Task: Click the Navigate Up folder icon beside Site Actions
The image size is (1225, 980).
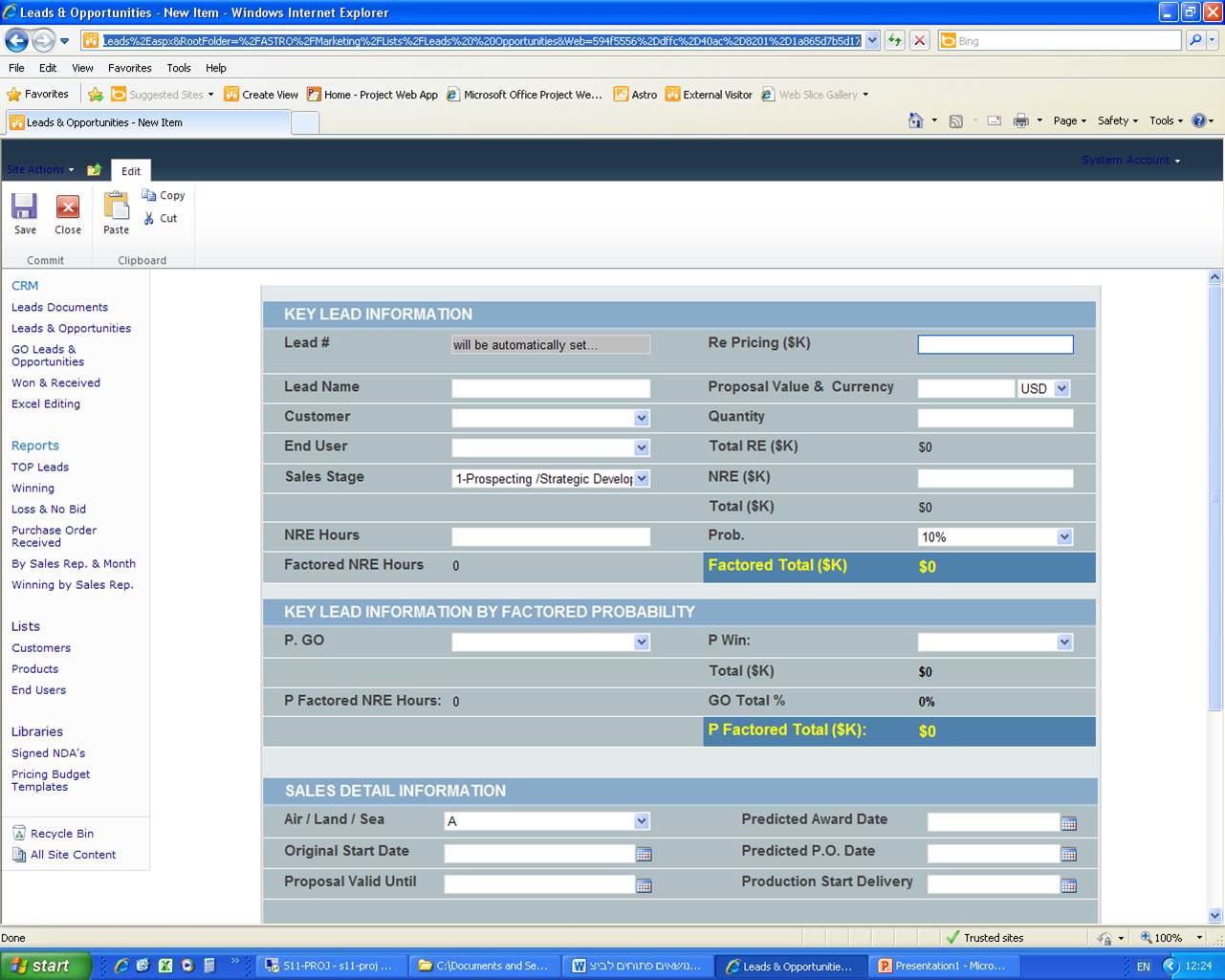Action: point(94,169)
